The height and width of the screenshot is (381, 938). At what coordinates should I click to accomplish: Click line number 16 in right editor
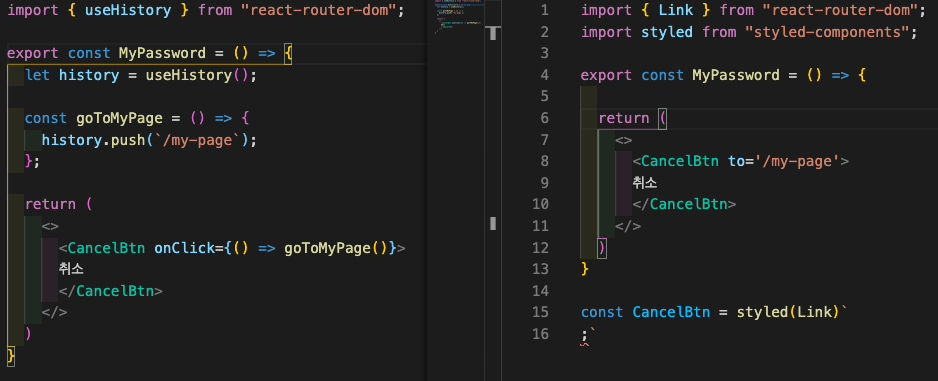pos(540,333)
